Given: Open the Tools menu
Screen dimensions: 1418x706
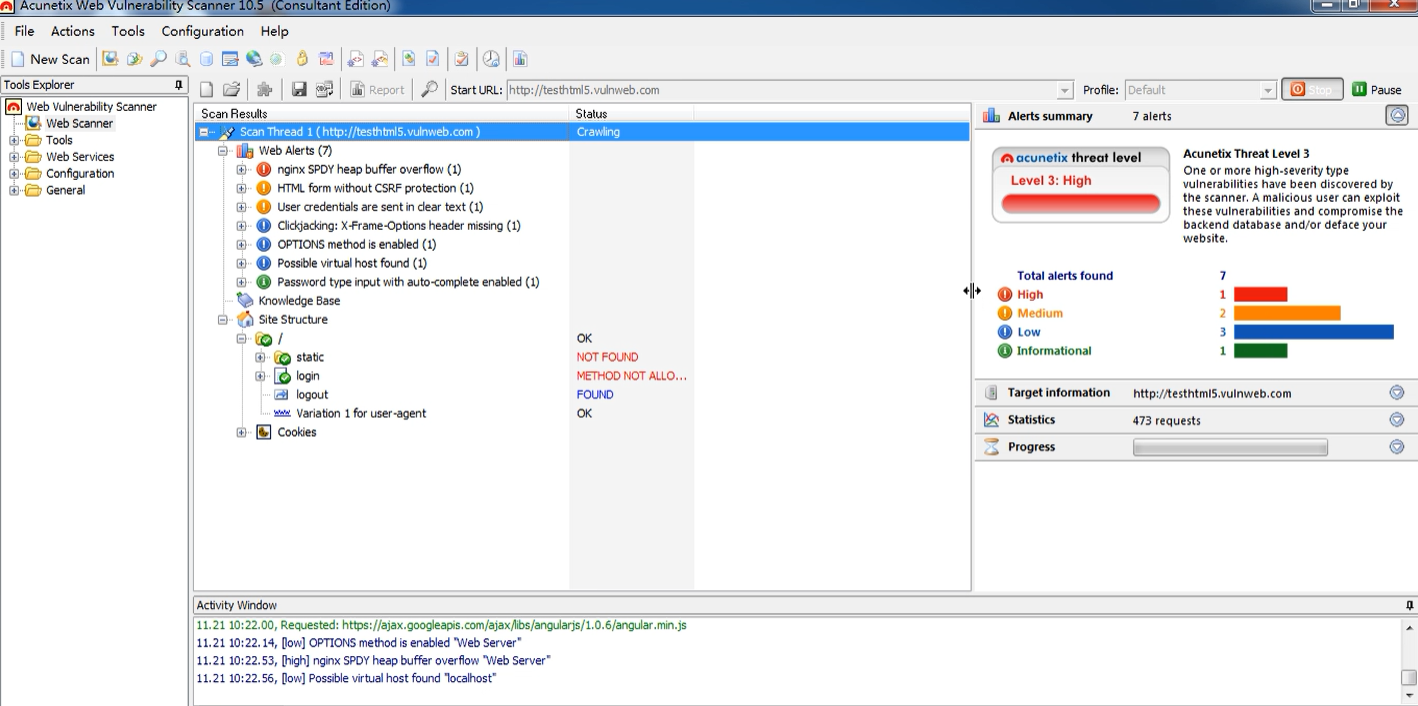Looking at the screenshot, I should coord(128,31).
